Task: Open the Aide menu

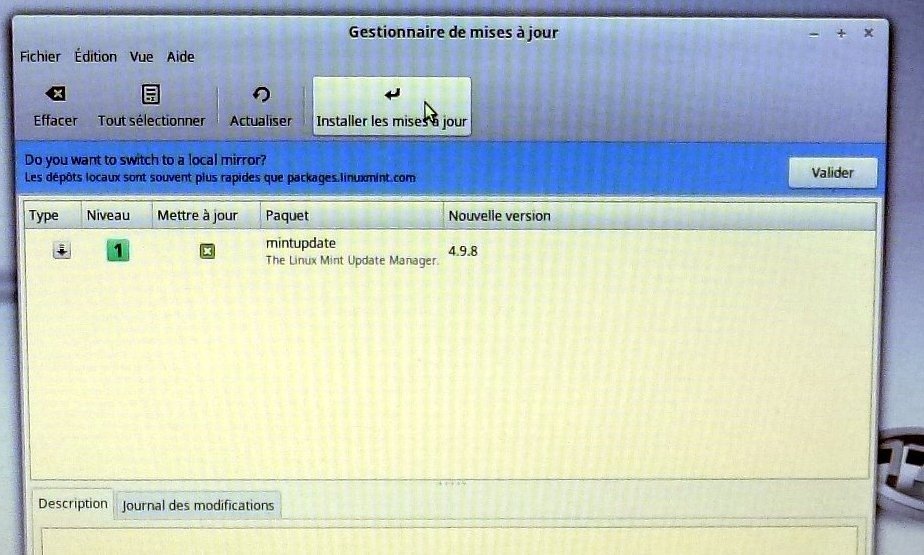Action: click(181, 57)
